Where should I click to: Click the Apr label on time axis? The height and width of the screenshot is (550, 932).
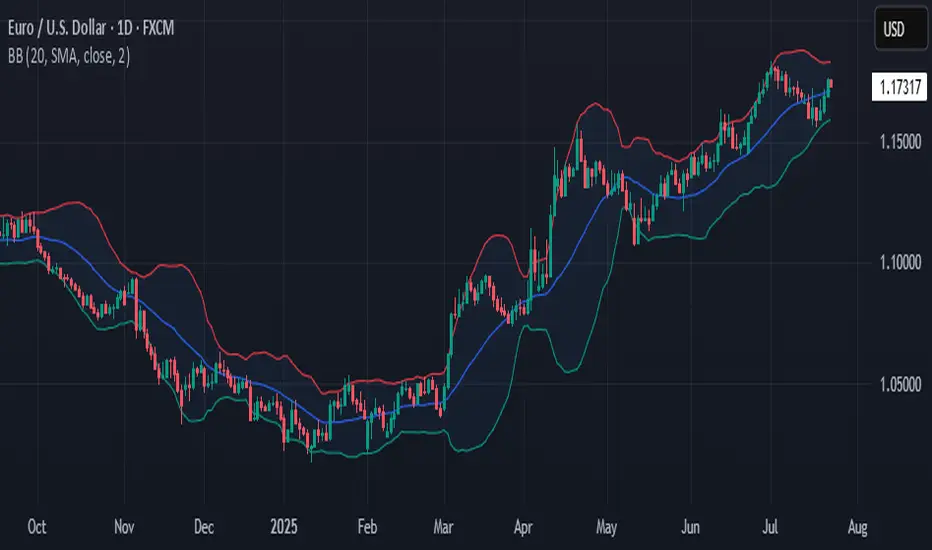tap(523, 527)
